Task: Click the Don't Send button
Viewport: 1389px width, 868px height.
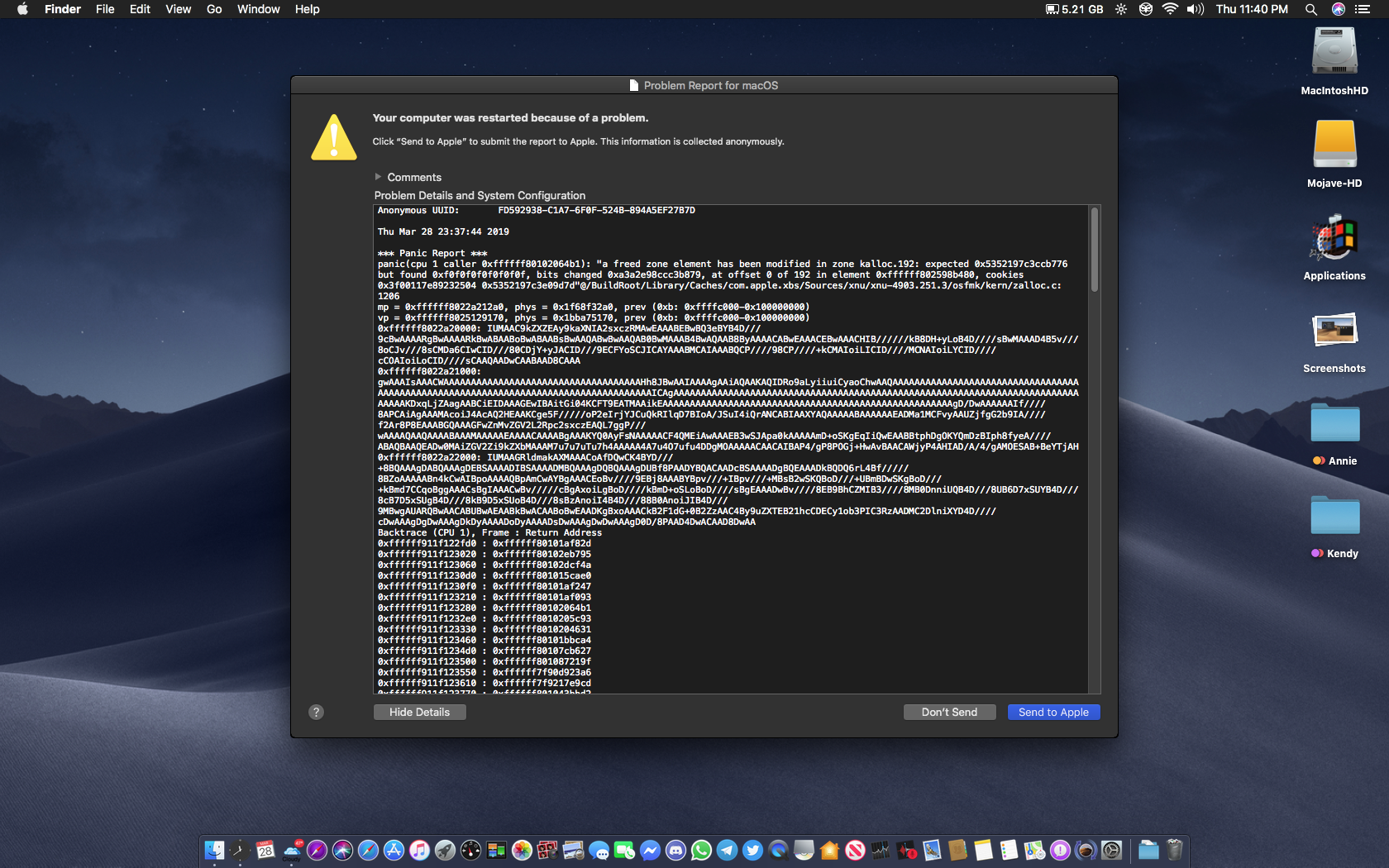Action: pos(949,712)
